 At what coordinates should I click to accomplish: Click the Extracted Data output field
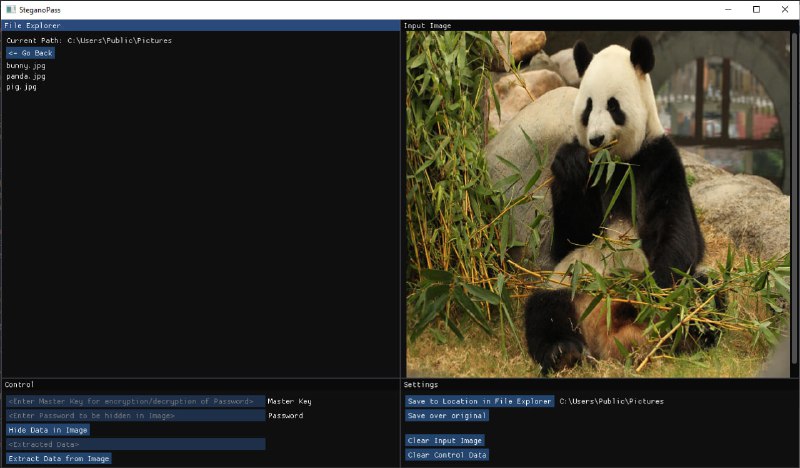point(135,444)
